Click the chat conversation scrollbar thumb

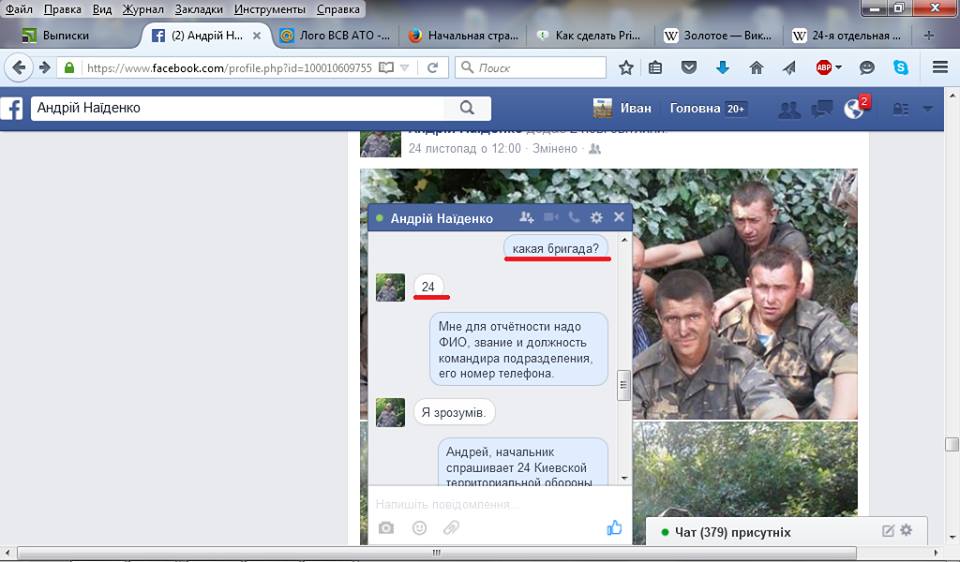pyautogui.click(x=624, y=385)
